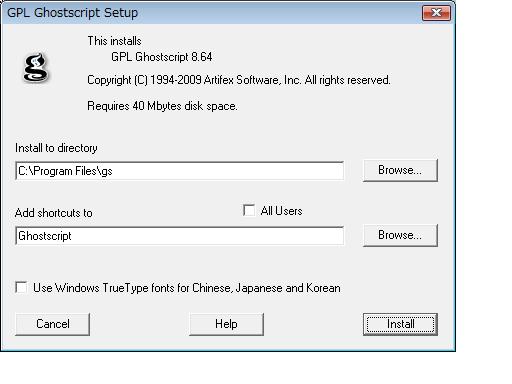Click inside the install directory path field
The width and height of the screenshot is (512, 384).
(179, 171)
